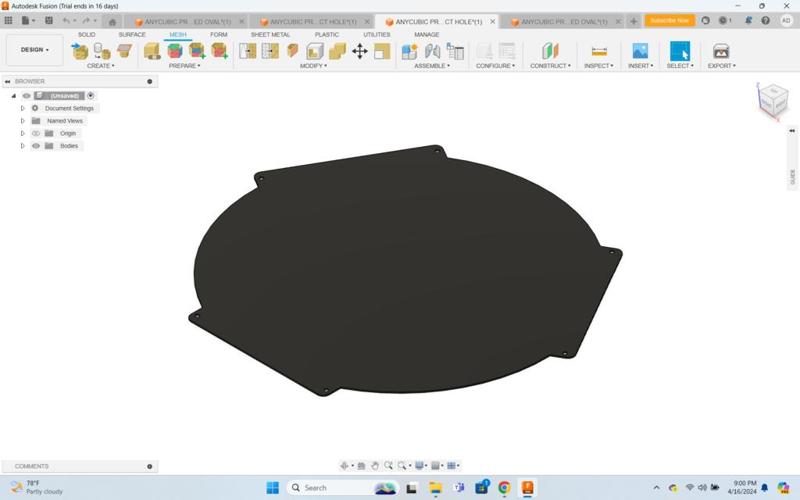Image resolution: width=800 pixels, height=500 pixels.
Task: Toggle visibility of the Origin folder
Action: 36,133
